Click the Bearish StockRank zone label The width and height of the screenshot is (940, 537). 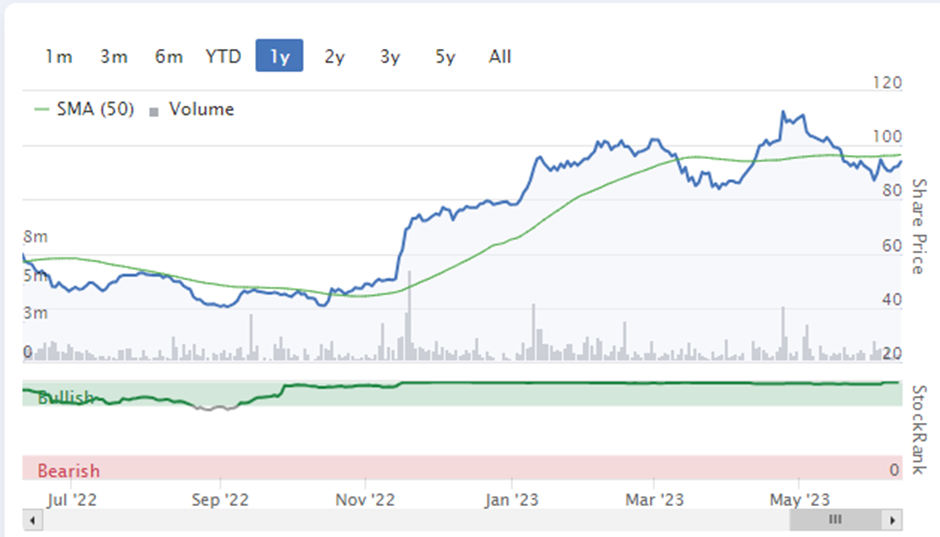point(68,470)
